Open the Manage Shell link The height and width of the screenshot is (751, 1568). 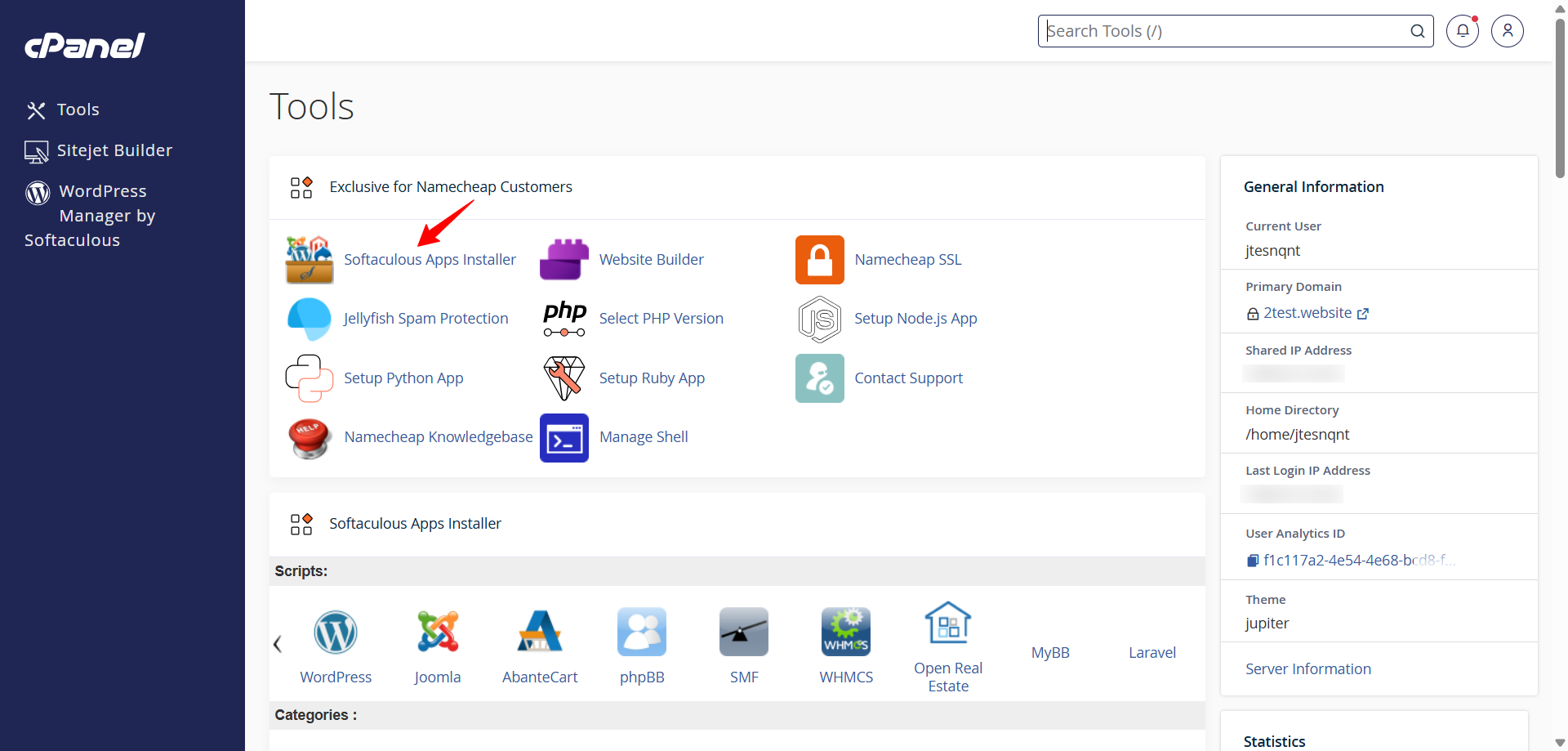[644, 437]
